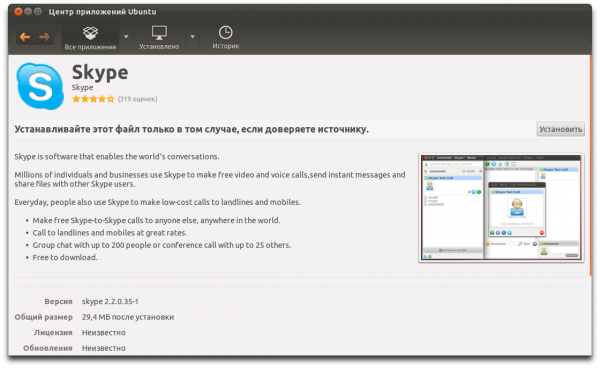600x368 pixels.
Task: Click the Версия label
Action: click(58, 301)
